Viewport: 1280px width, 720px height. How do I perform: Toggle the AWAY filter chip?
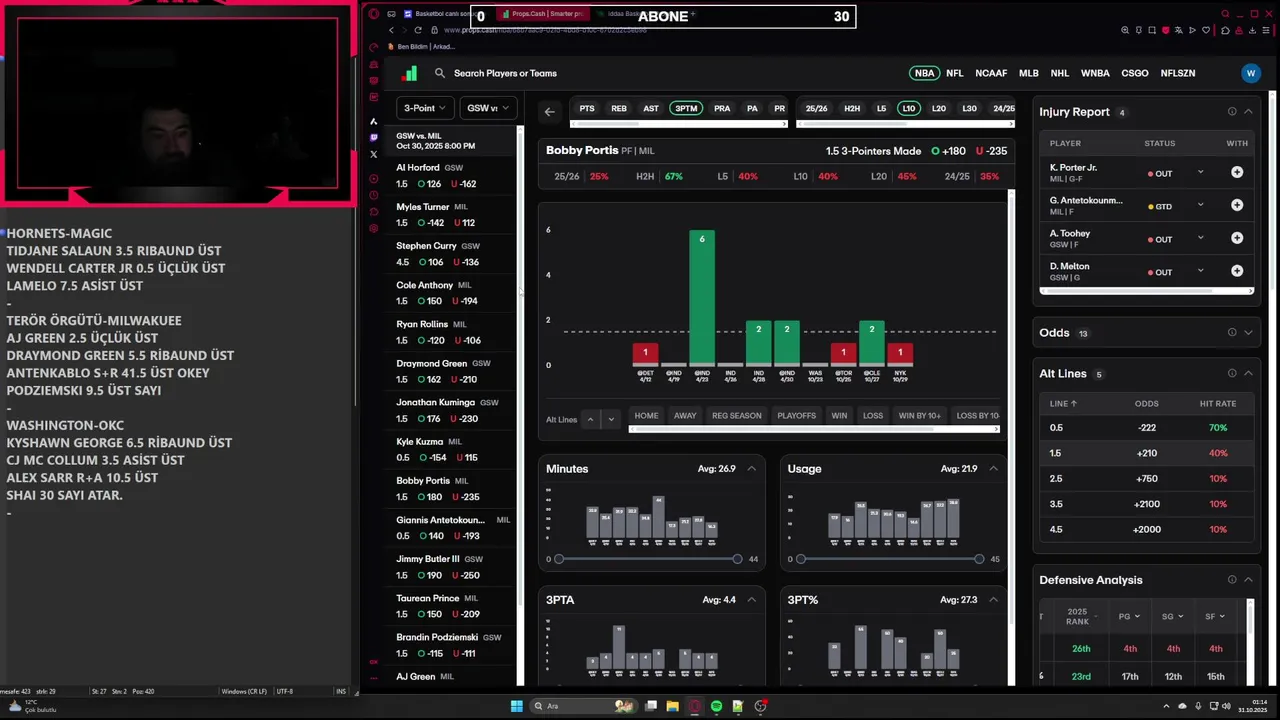[x=685, y=416]
